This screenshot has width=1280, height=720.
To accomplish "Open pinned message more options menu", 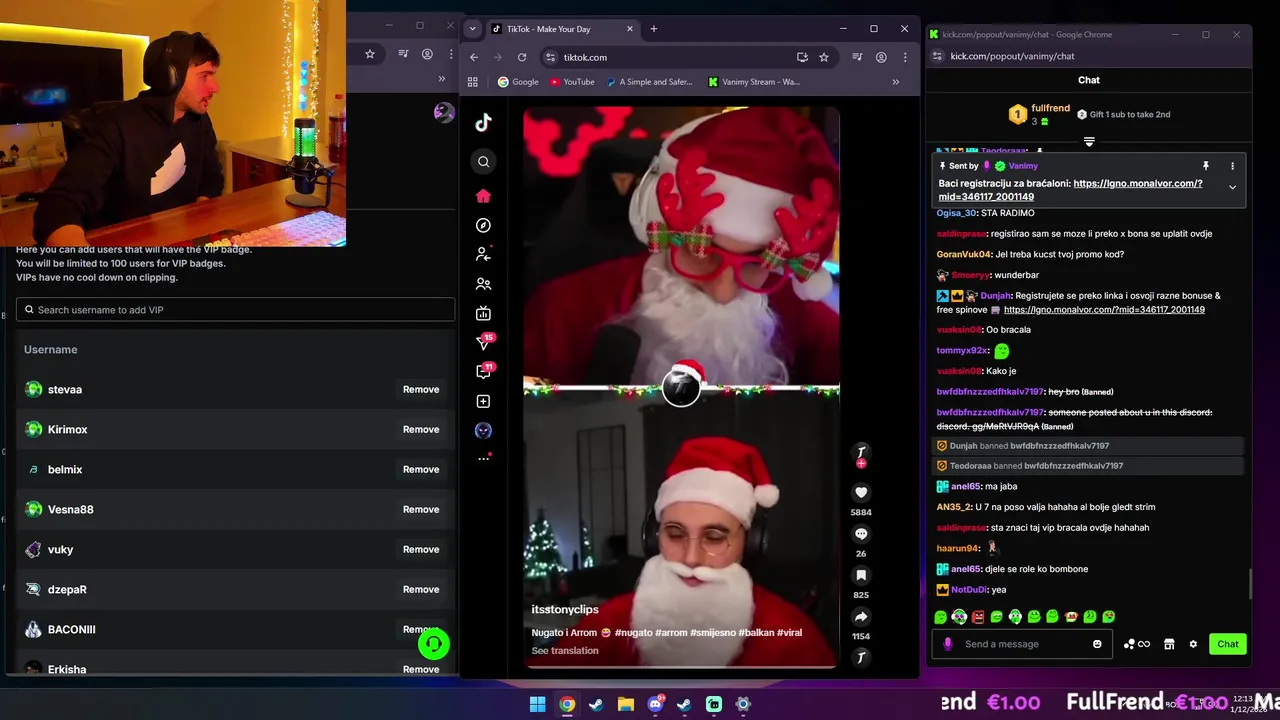I will click(x=1232, y=166).
